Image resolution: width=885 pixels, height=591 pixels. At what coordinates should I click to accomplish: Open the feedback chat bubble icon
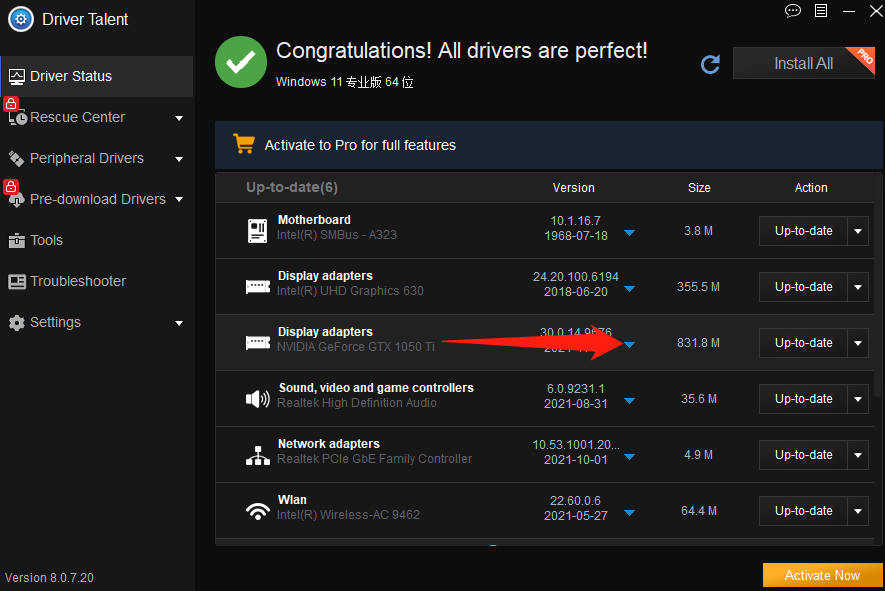coord(792,10)
